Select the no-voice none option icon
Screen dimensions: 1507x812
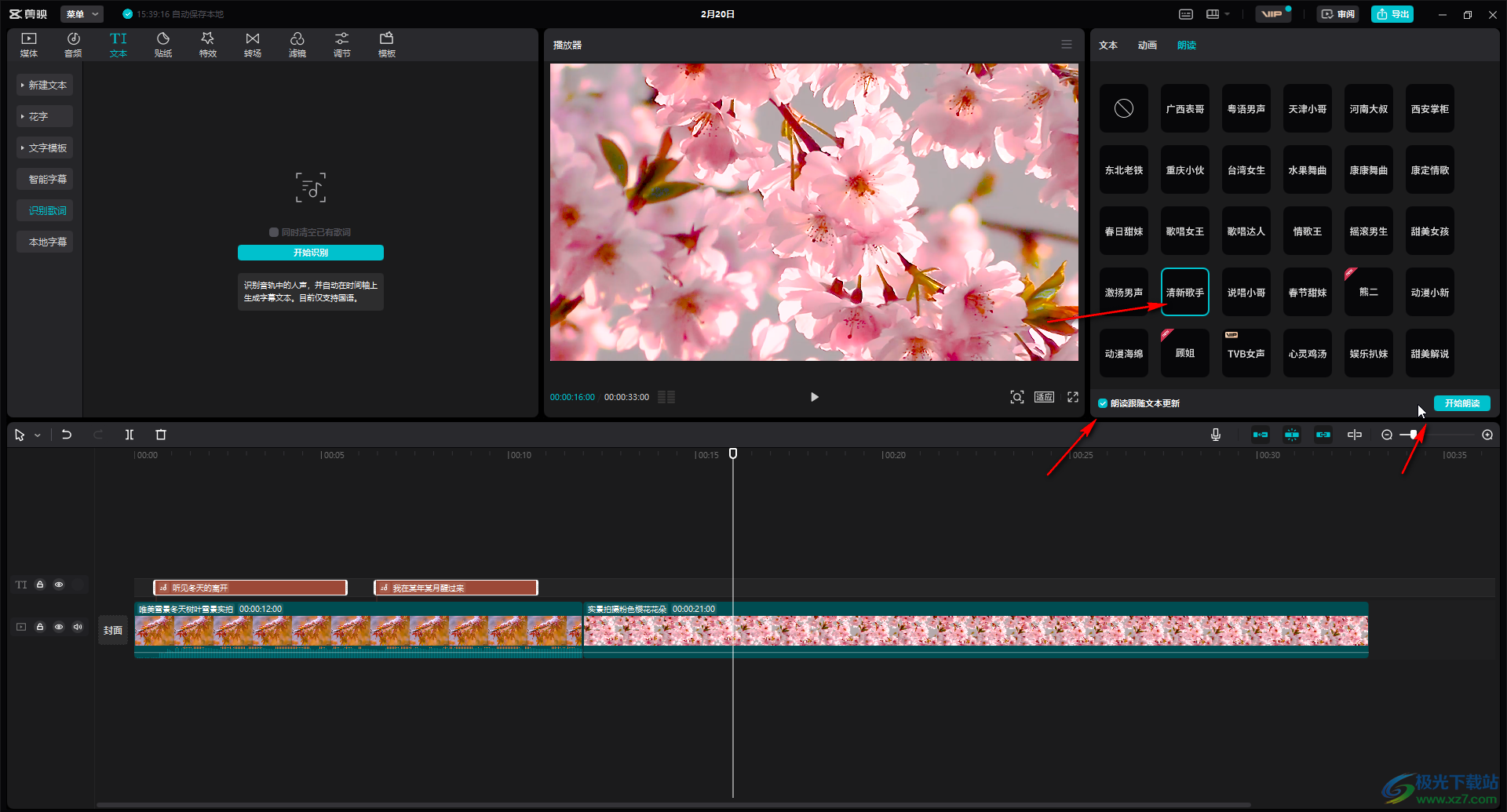(1124, 108)
